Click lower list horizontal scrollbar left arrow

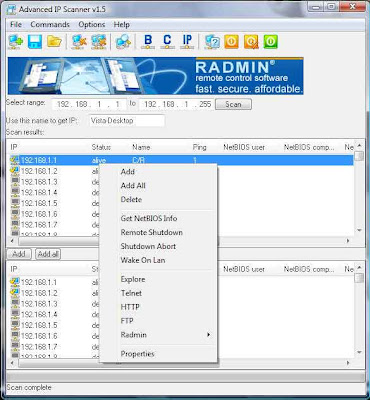pyautogui.click(x=13, y=362)
